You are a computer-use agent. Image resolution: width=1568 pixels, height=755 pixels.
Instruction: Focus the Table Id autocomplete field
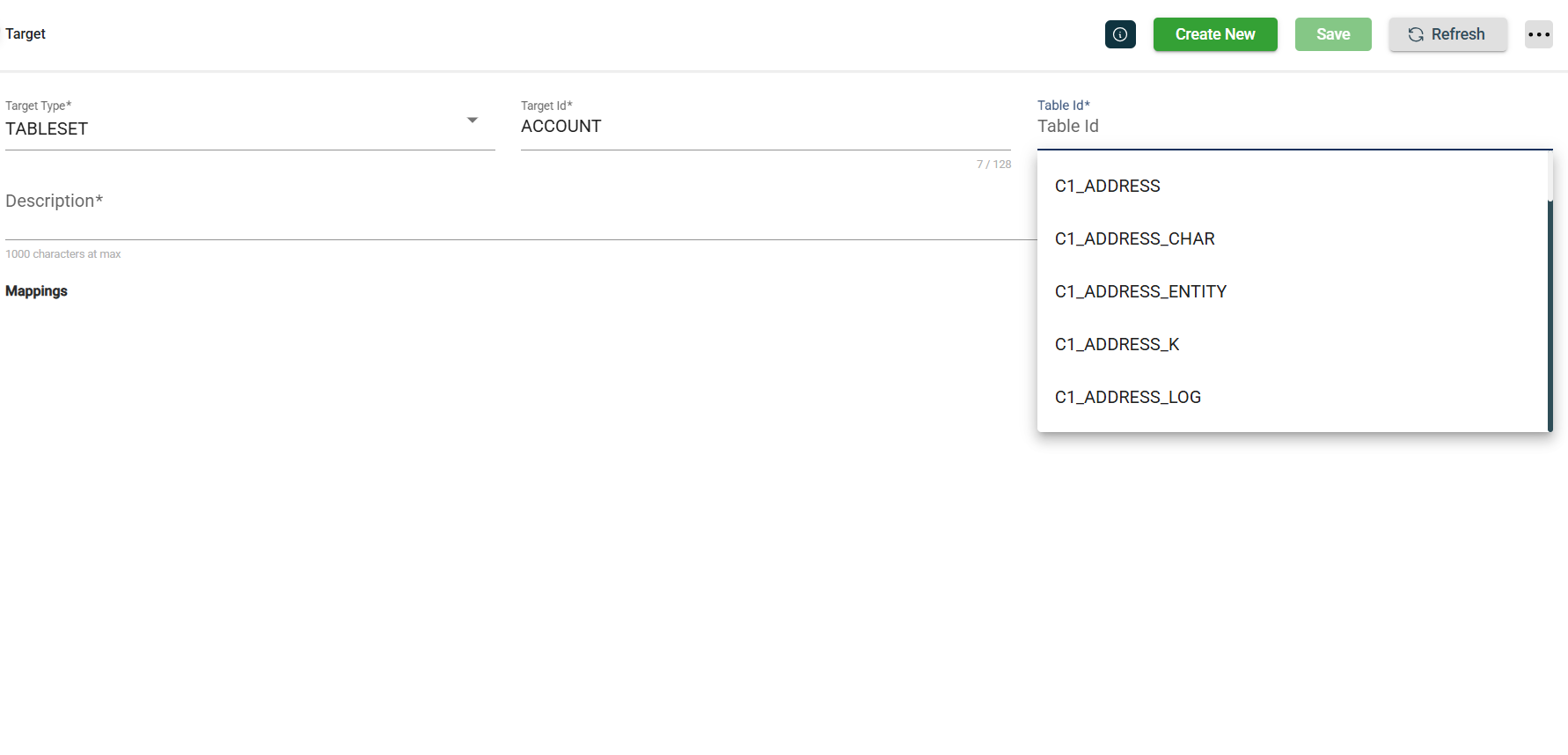point(1293,127)
